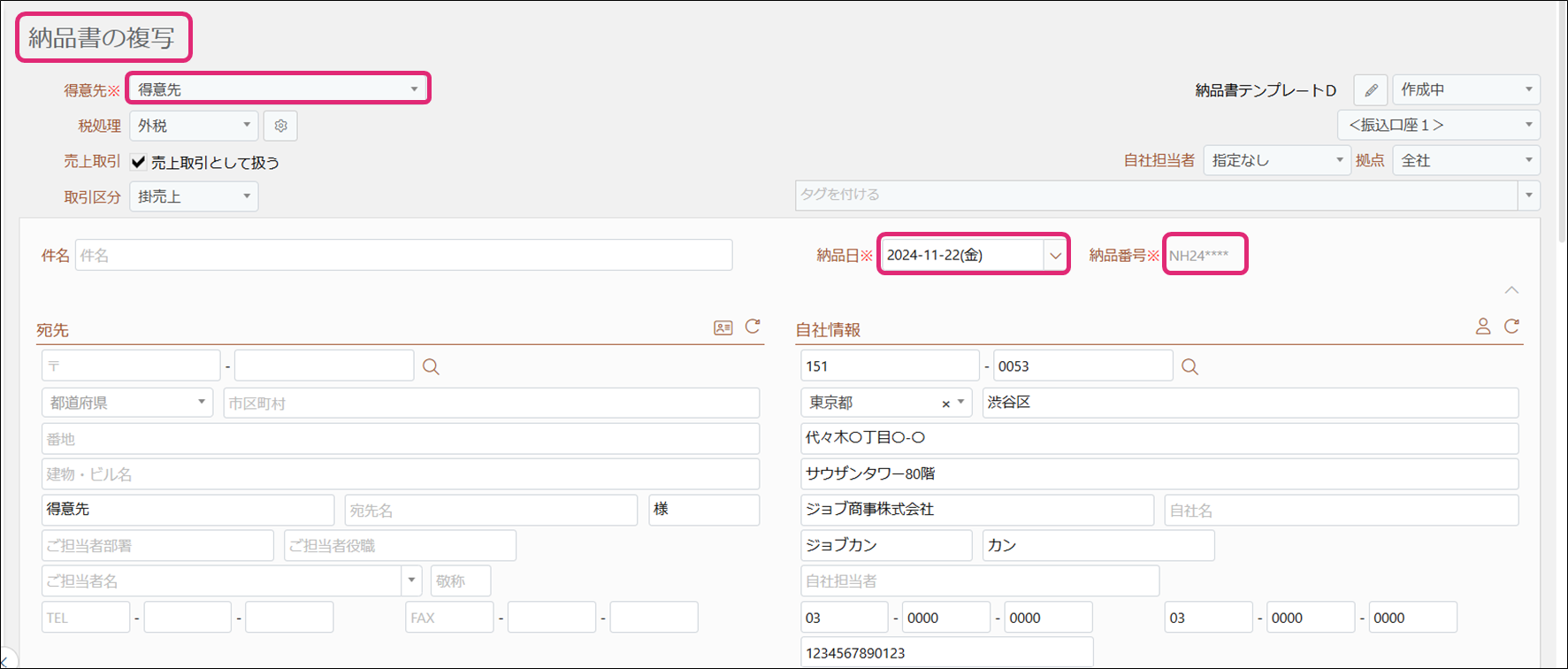Click the refresh icon in 宛先 section

coord(753,327)
